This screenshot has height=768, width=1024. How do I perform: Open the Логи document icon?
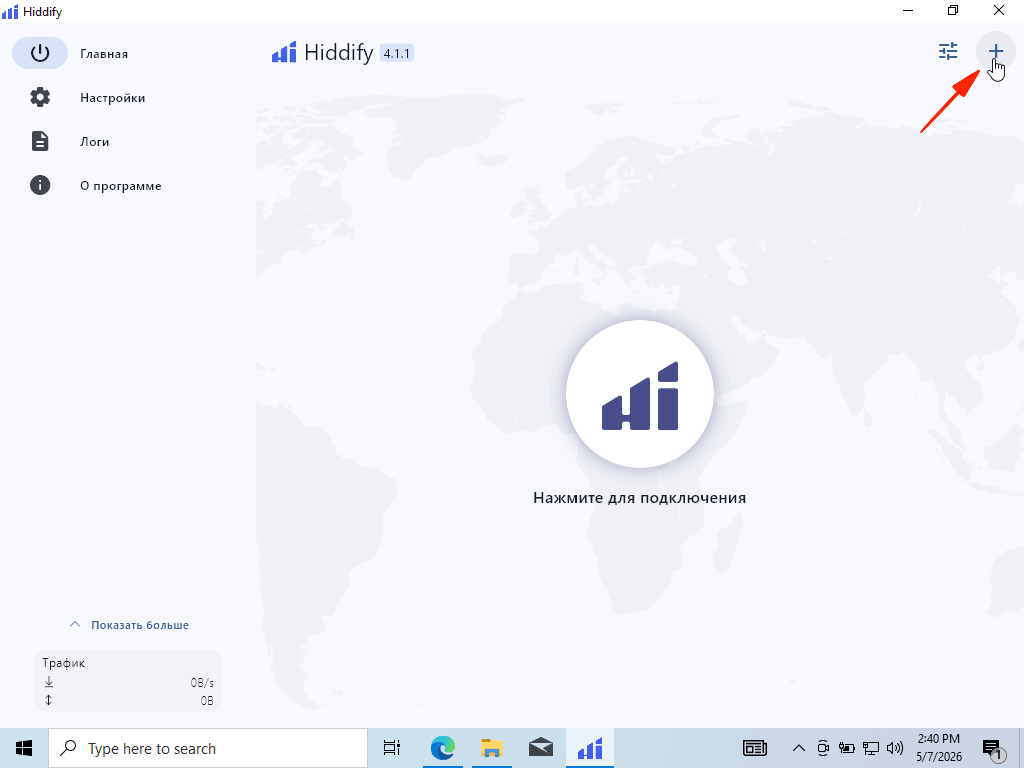coord(40,141)
